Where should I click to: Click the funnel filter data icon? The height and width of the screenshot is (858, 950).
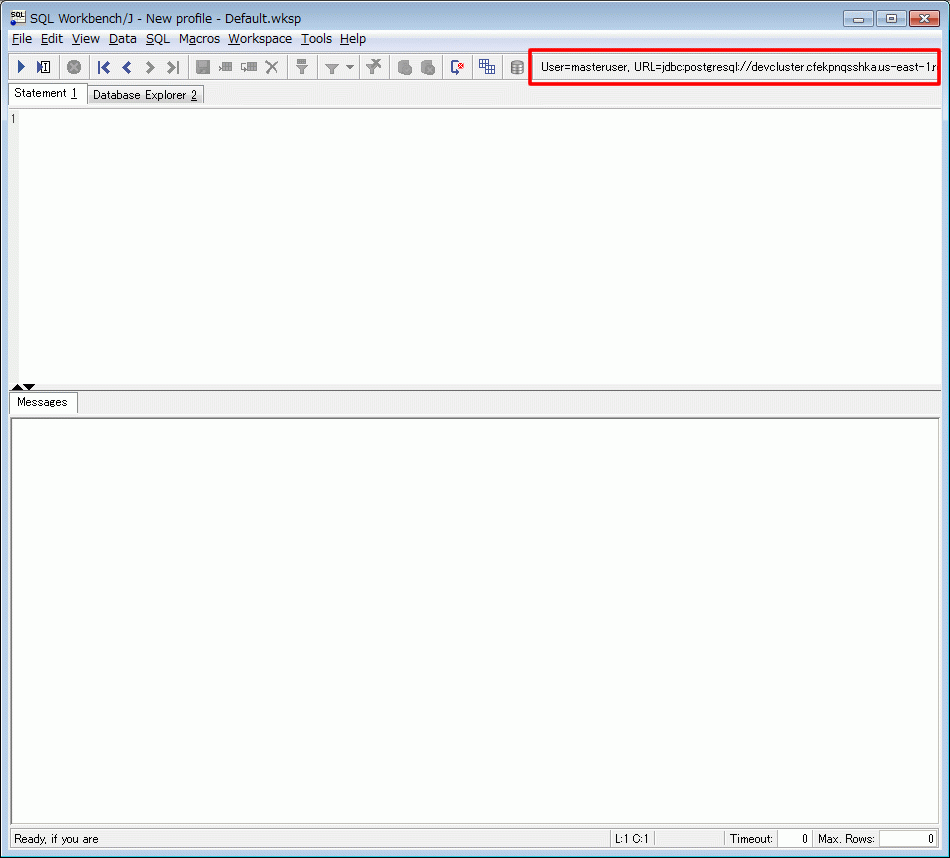point(331,67)
